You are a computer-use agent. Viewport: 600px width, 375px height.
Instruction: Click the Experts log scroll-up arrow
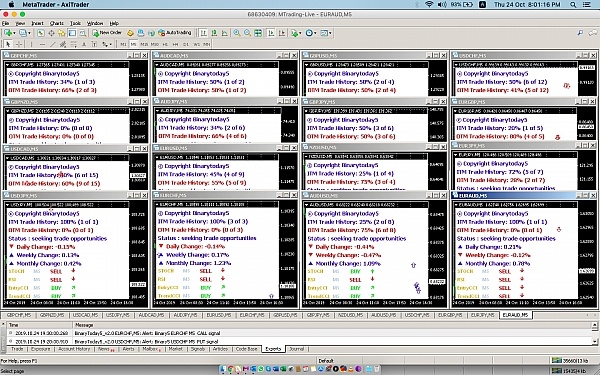coord(594,326)
